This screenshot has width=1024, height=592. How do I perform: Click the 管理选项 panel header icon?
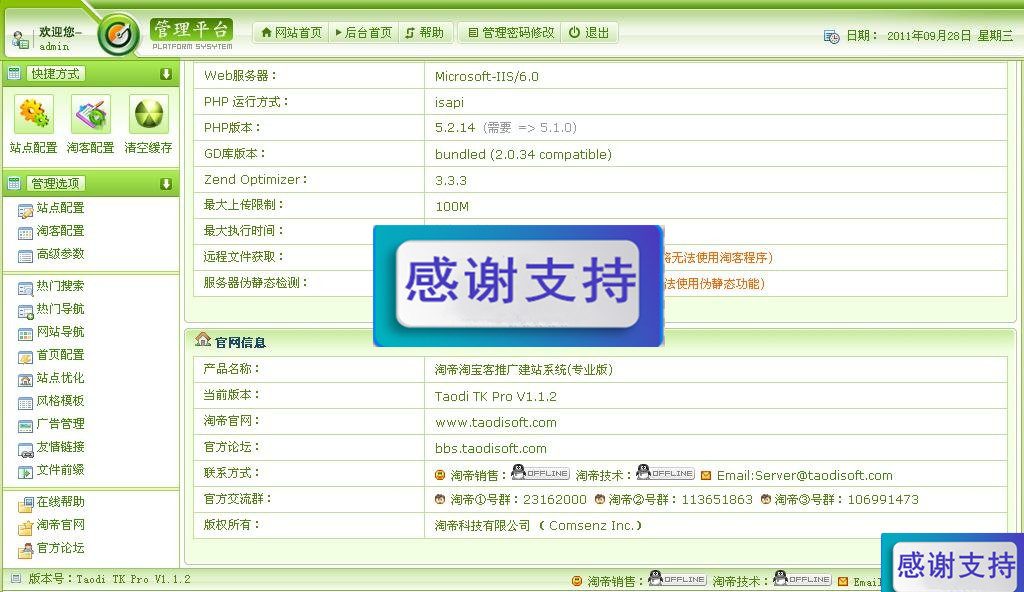tap(14, 184)
